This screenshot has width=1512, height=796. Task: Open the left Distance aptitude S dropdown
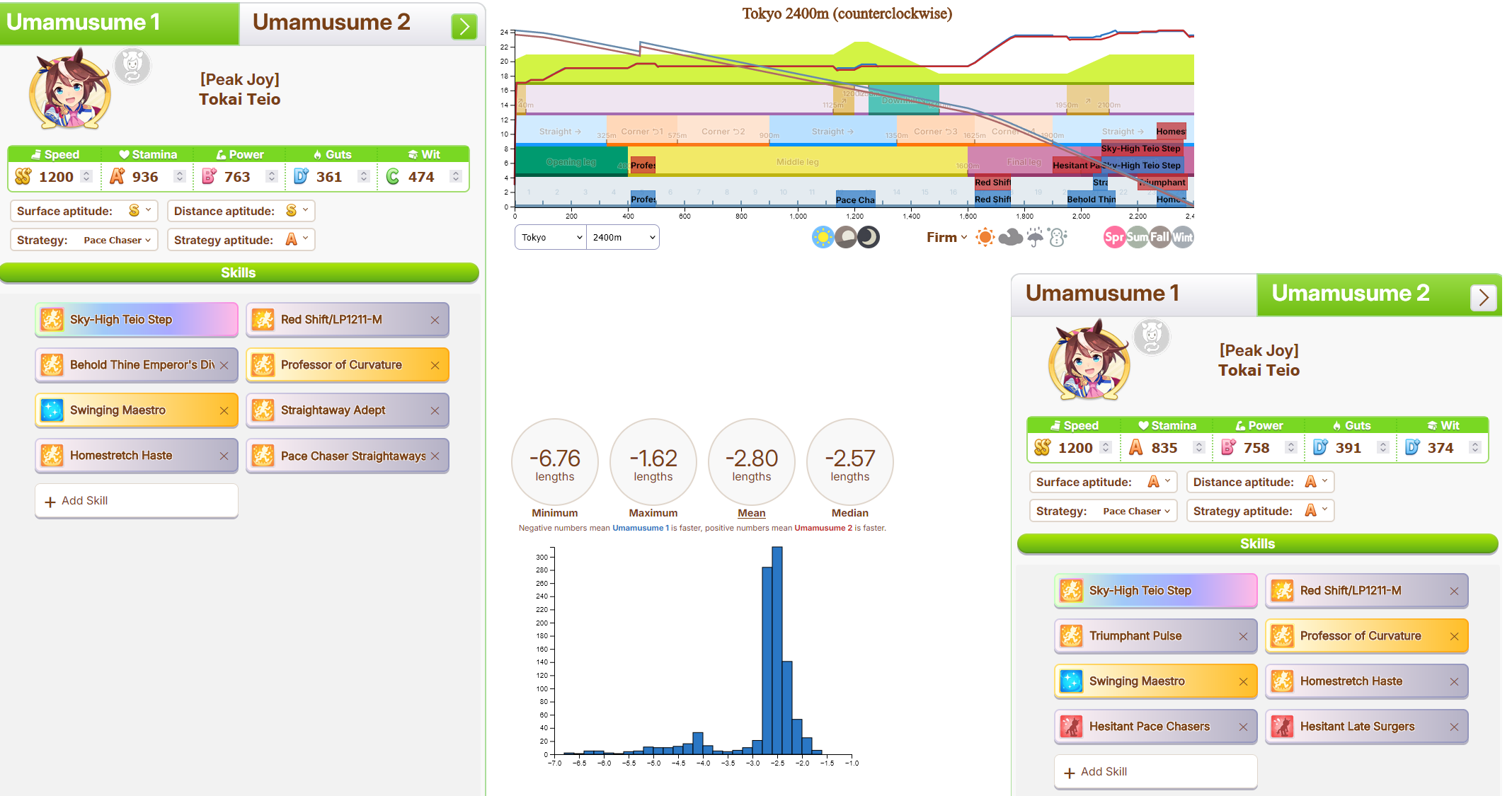pyautogui.click(x=297, y=211)
